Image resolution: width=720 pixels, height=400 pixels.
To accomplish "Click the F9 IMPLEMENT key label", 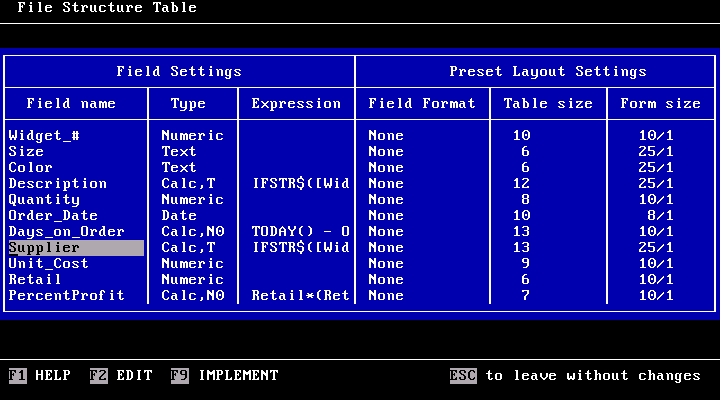I will 225,375.
